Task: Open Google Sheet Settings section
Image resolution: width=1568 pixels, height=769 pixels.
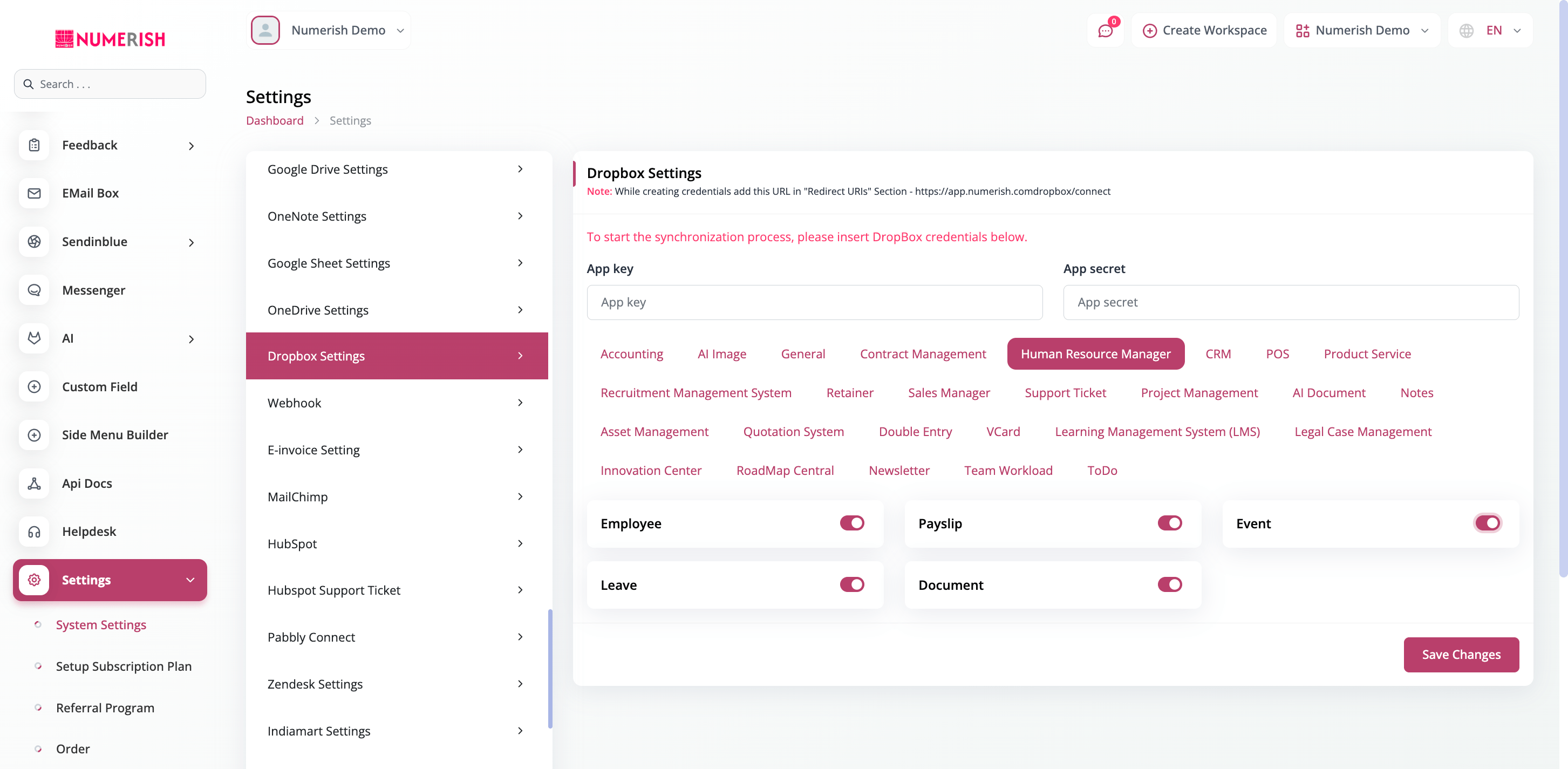Action: tap(397, 263)
